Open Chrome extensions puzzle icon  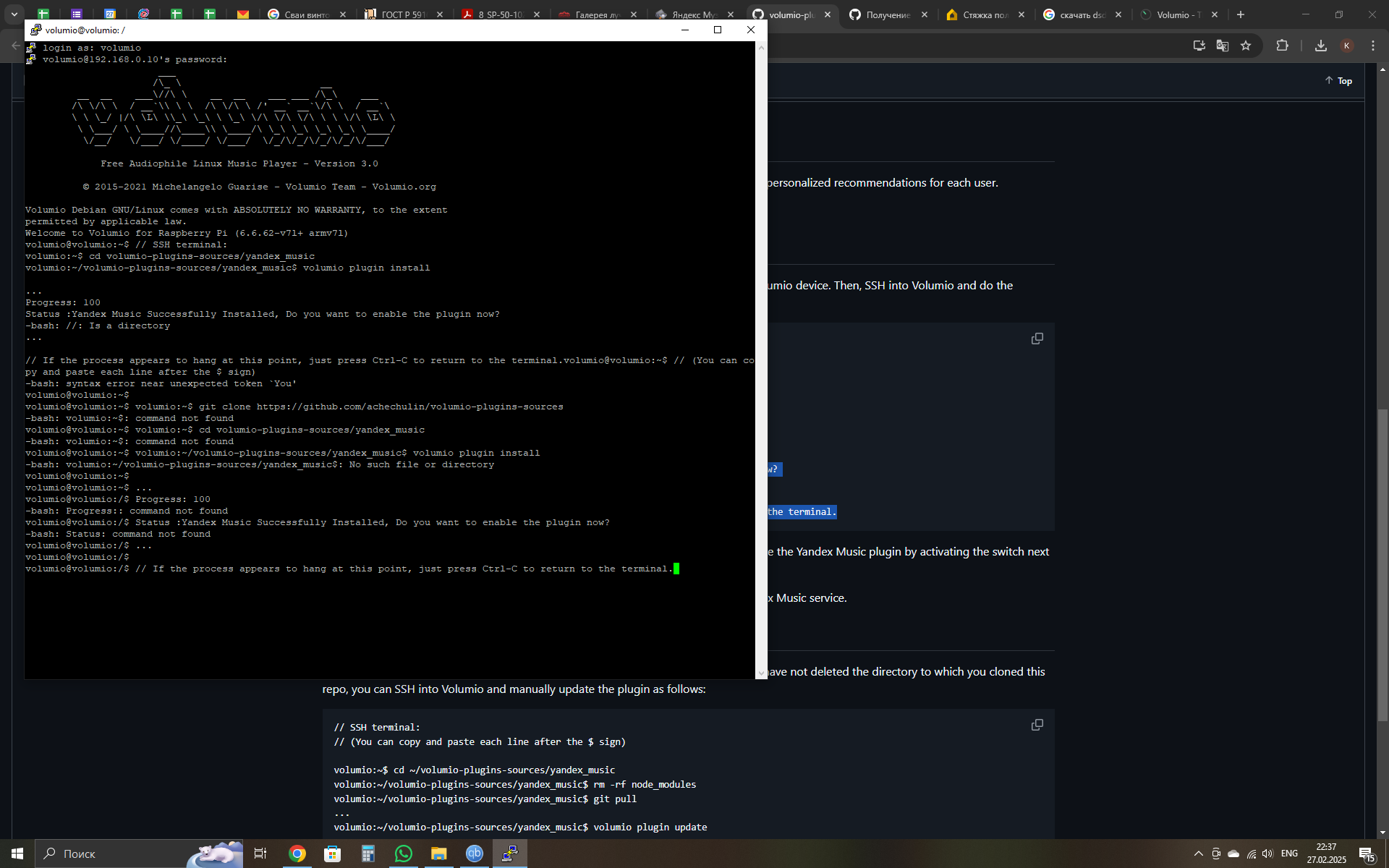point(1283,46)
